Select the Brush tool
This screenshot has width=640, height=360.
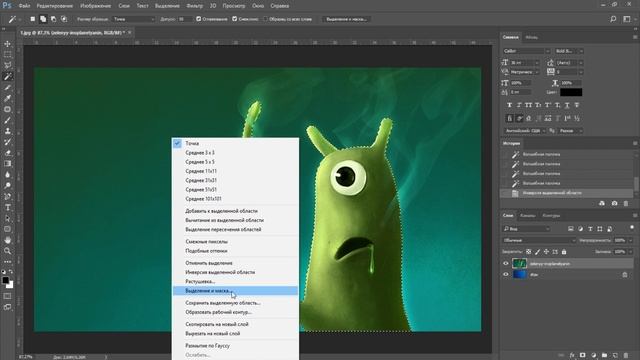coord(7,120)
